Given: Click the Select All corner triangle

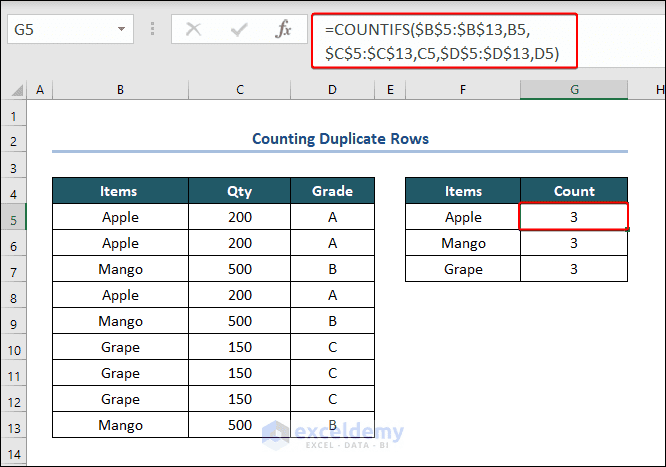Looking at the screenshot, I should pos(17,90).
